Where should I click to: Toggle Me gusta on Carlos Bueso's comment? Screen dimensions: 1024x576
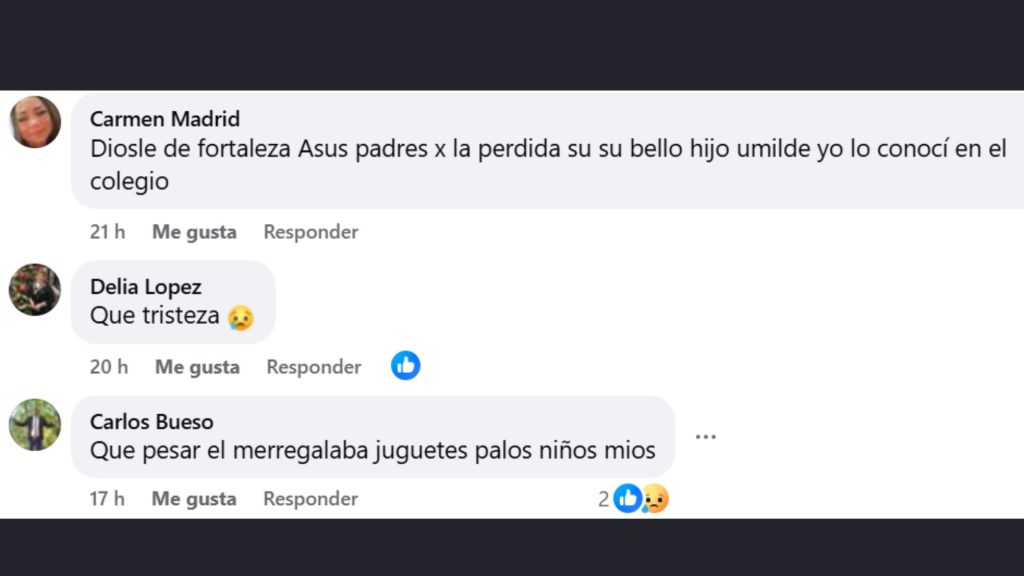[x=193, y=498]
